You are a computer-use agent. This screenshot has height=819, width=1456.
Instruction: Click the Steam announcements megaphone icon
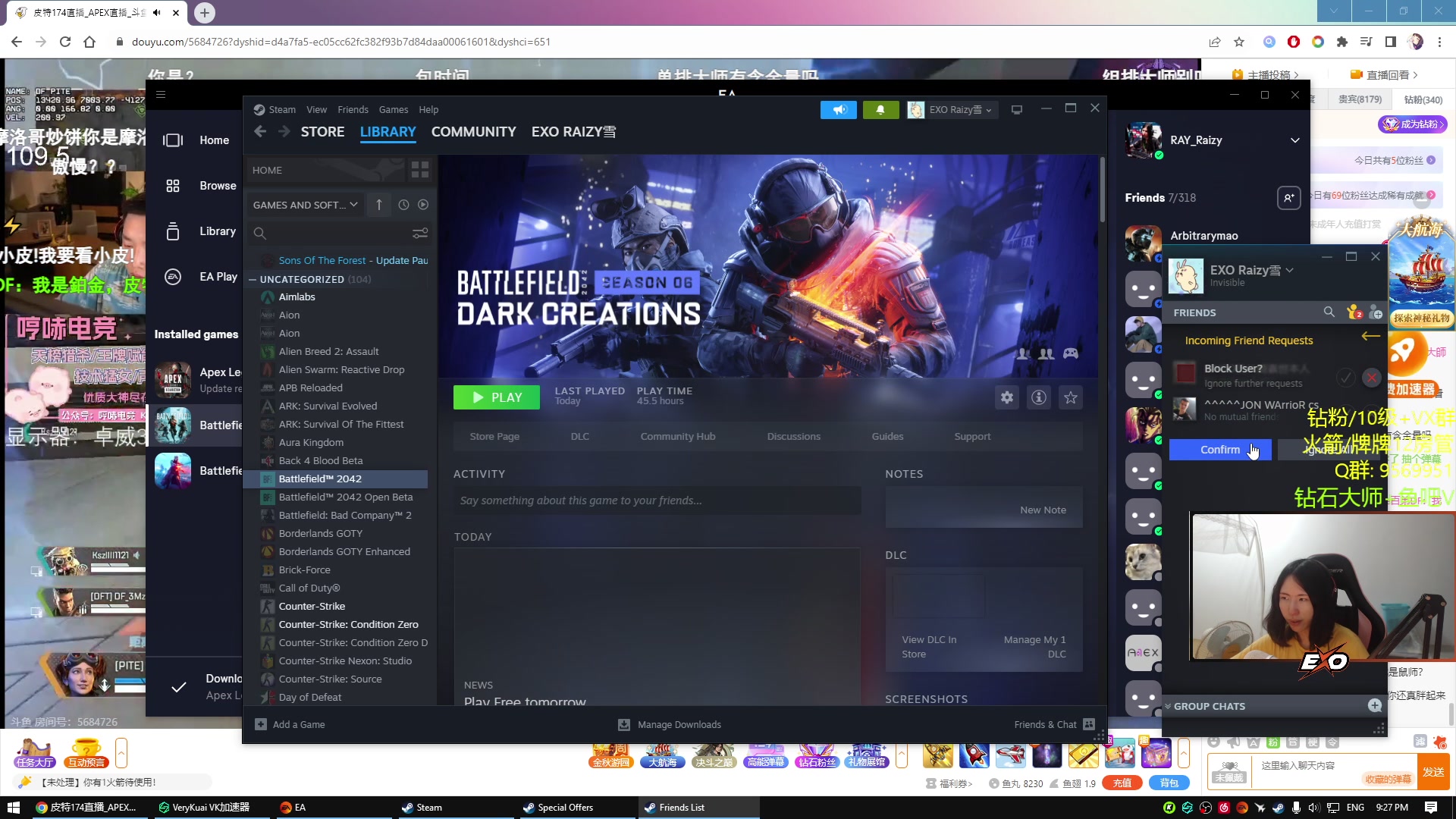pyautogui.click(x=838, y=110)
